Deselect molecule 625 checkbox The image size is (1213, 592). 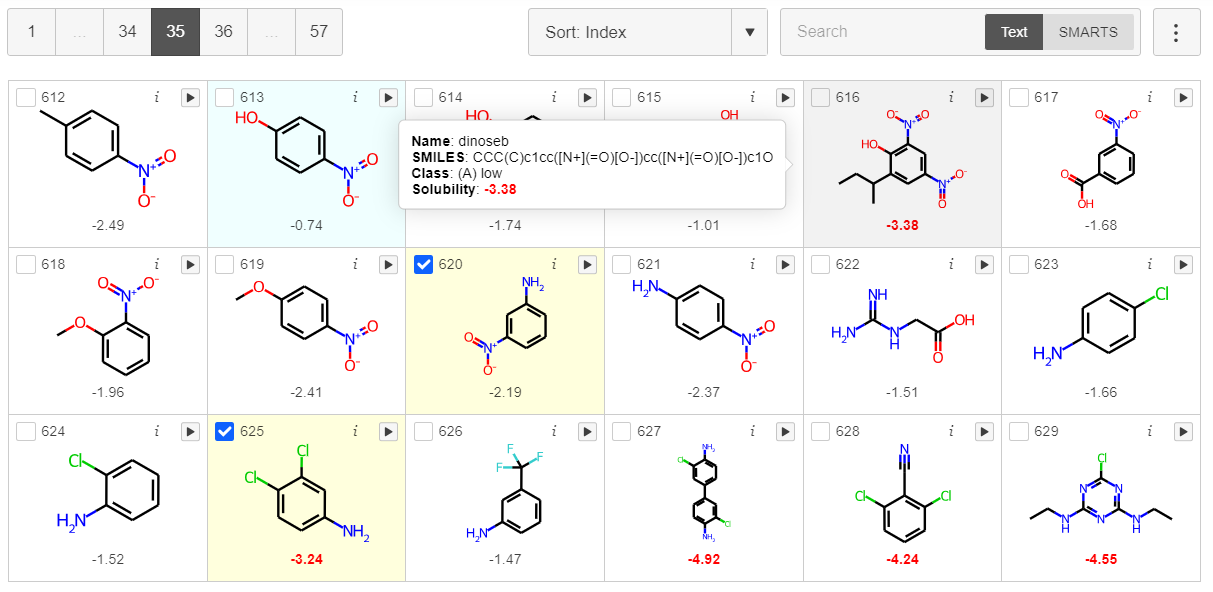(x=225, y=431)
